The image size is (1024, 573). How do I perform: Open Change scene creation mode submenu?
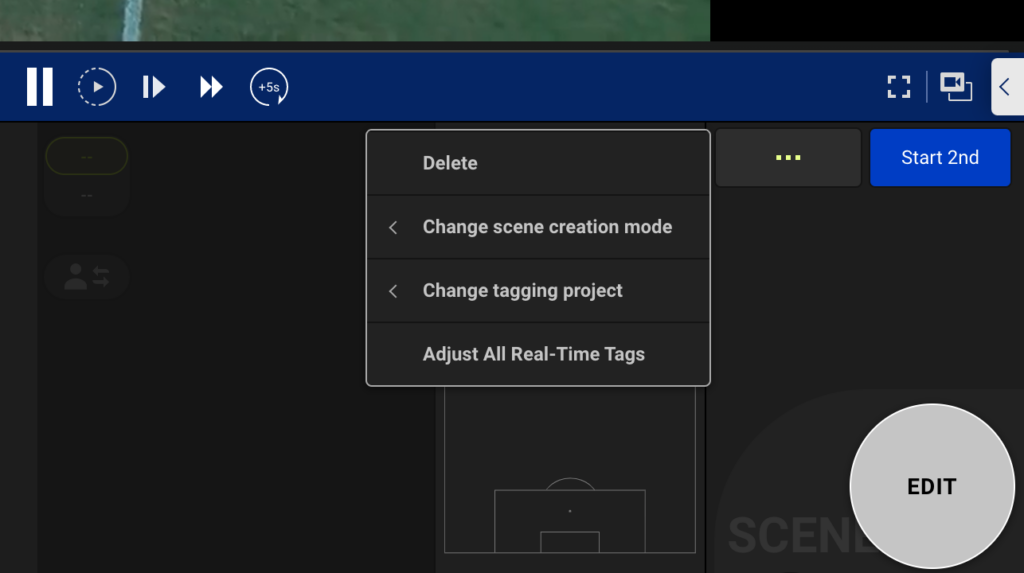tap(538, 227)
